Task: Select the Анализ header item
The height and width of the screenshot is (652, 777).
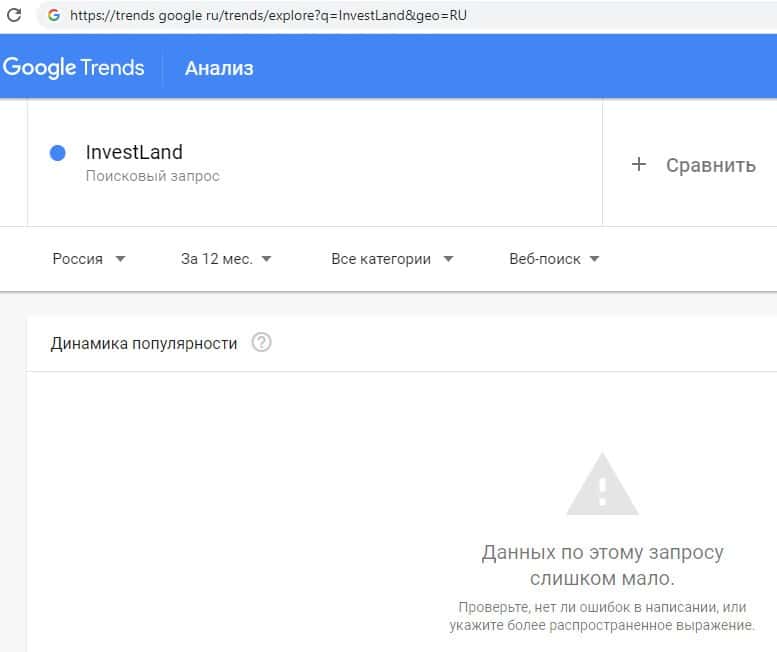Action: click(x=219, y=68)
